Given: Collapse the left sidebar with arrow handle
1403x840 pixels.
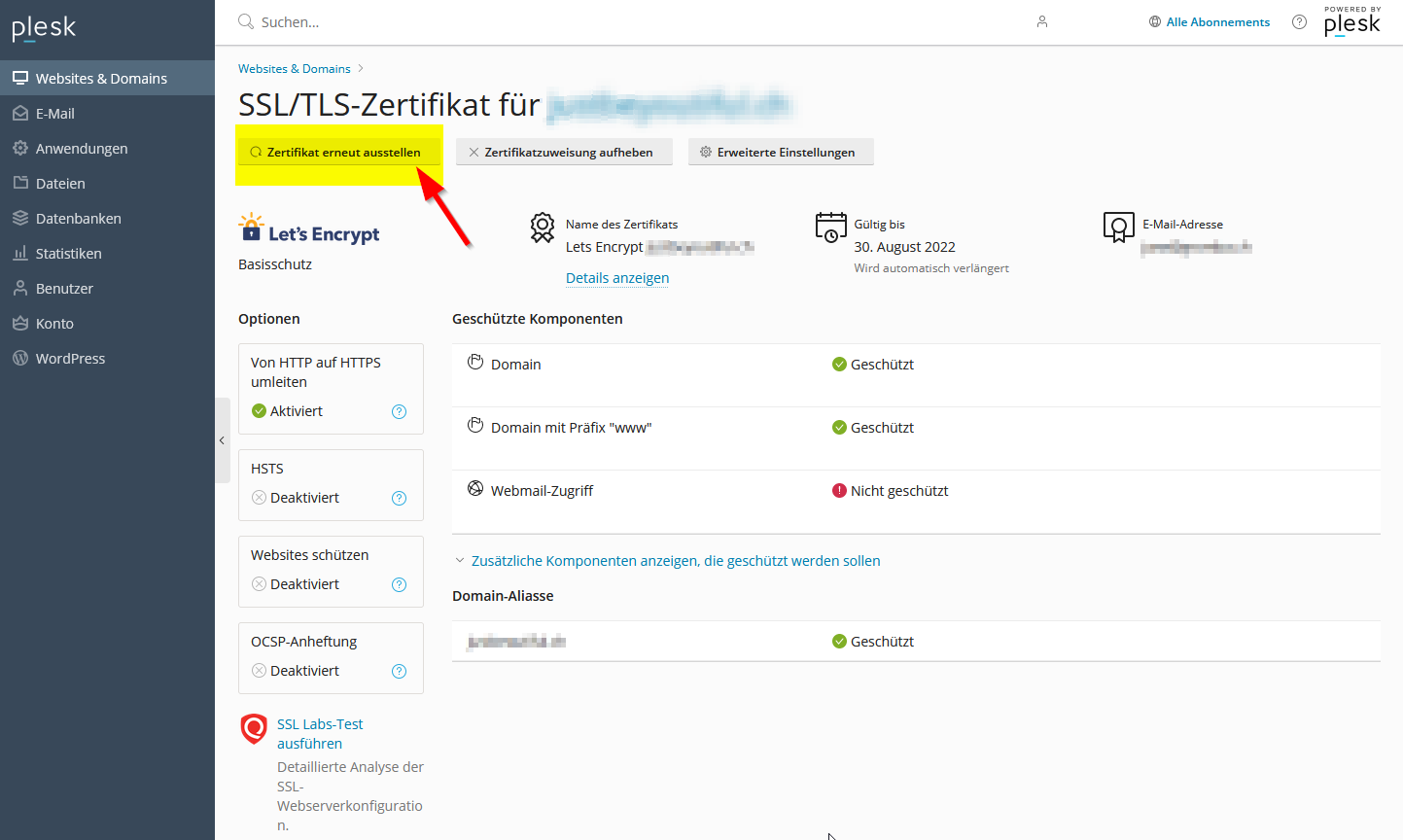Looking at the screenshot, I should 222,440.
